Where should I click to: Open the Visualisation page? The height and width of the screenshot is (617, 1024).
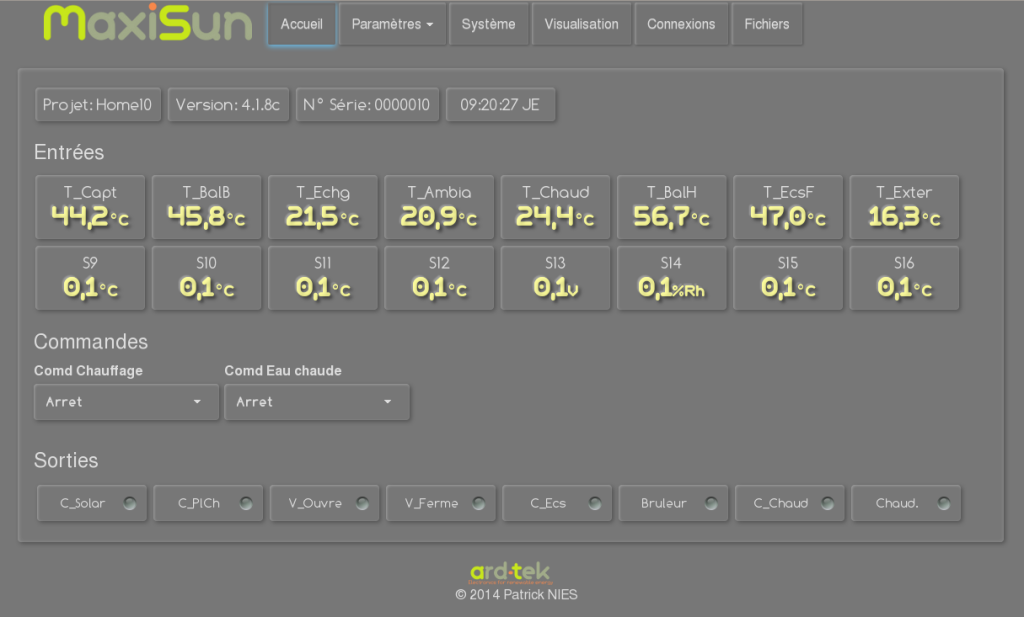(581, 24)
